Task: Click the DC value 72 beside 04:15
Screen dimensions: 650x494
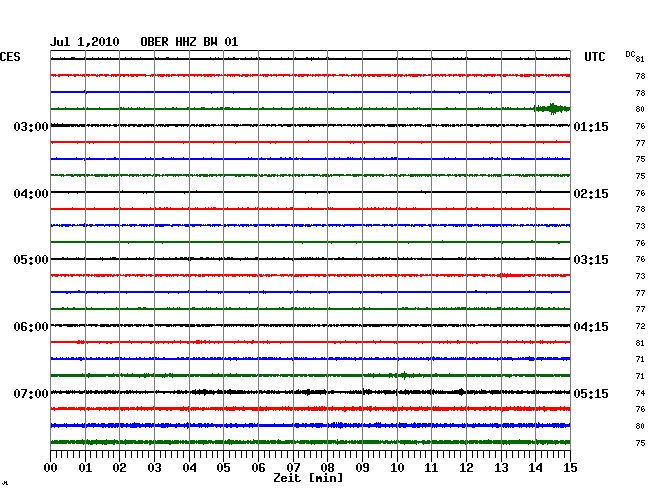Action: click(x=640, y=327)
